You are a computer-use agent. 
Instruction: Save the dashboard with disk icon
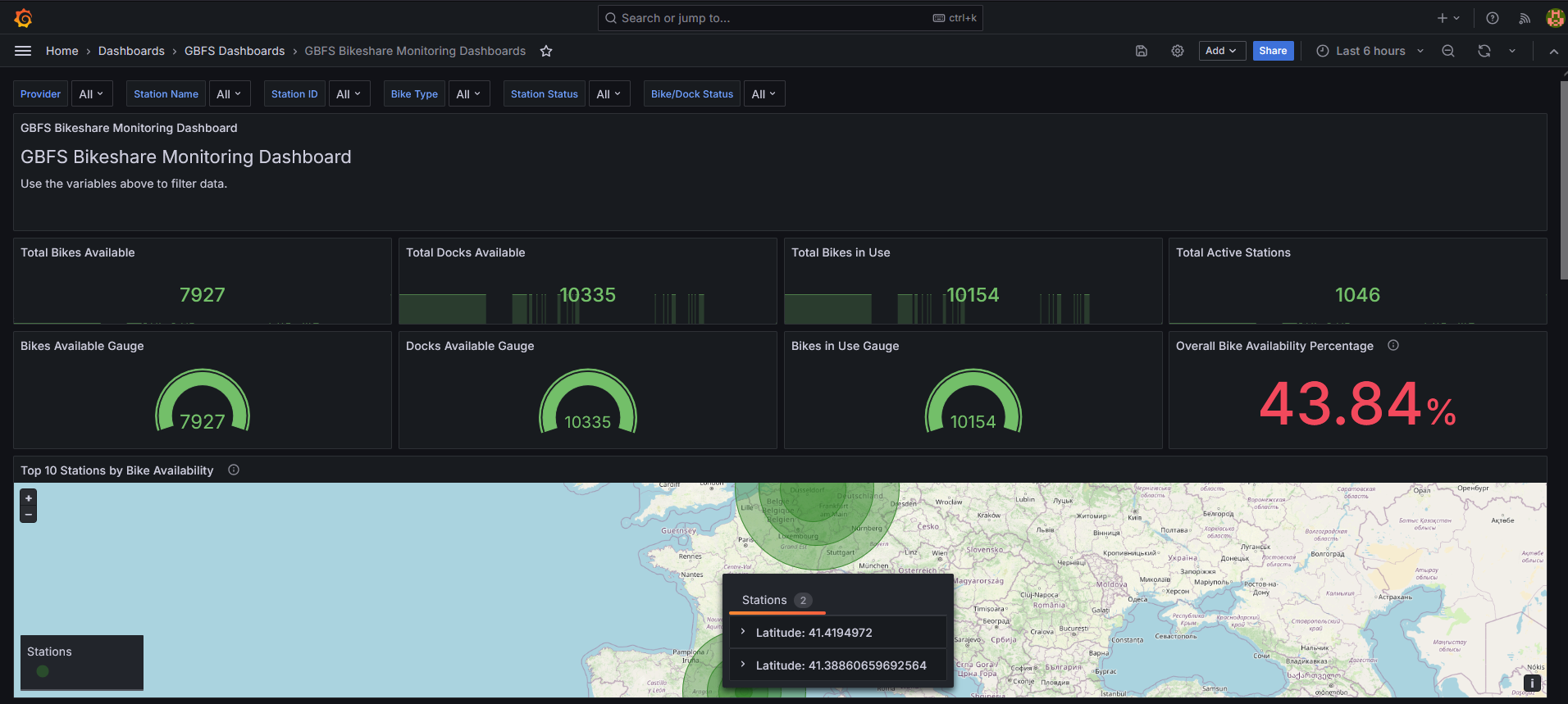1141,51
